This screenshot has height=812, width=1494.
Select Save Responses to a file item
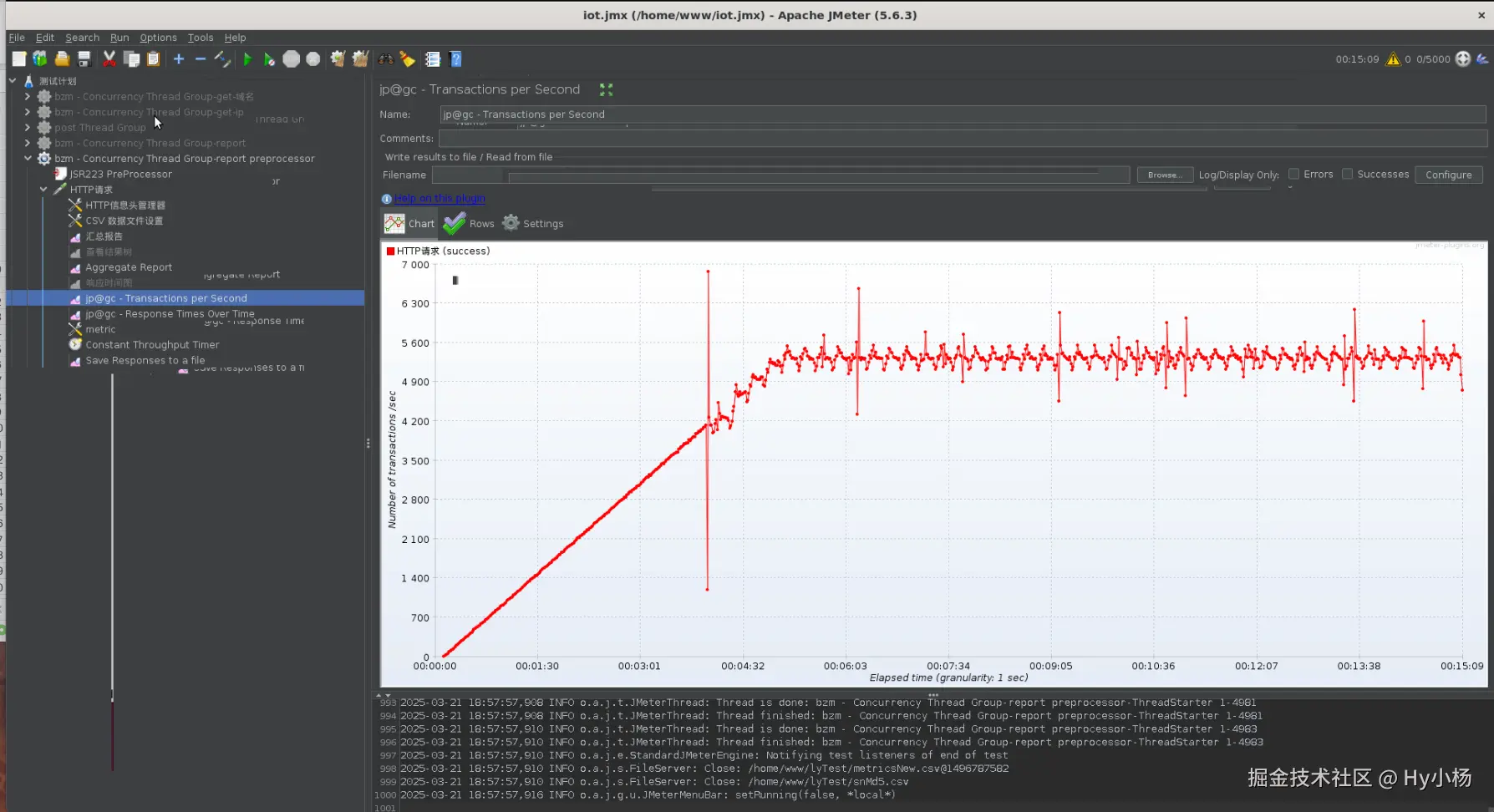[x=145, y=361]
